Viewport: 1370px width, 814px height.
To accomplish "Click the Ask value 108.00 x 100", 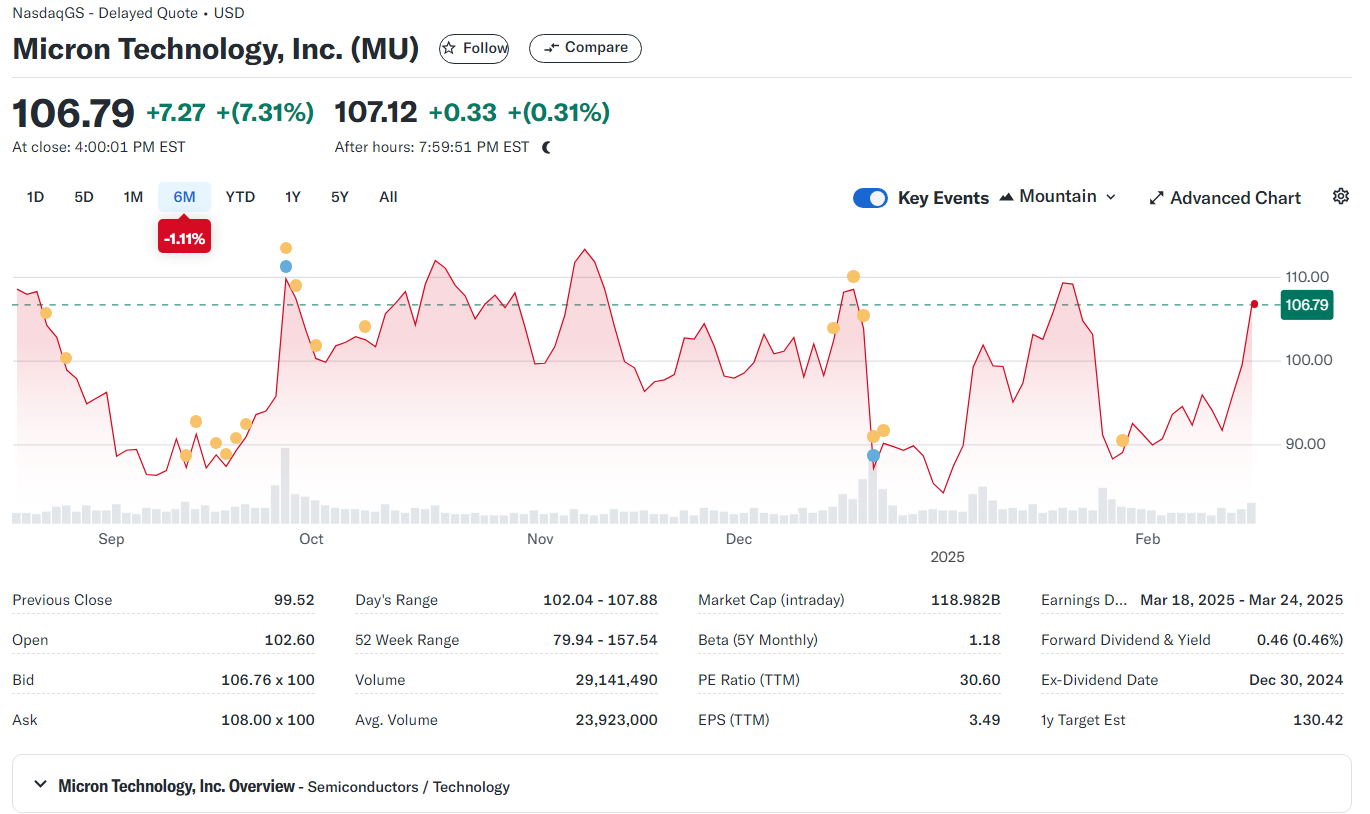I will tap(268, 720).
